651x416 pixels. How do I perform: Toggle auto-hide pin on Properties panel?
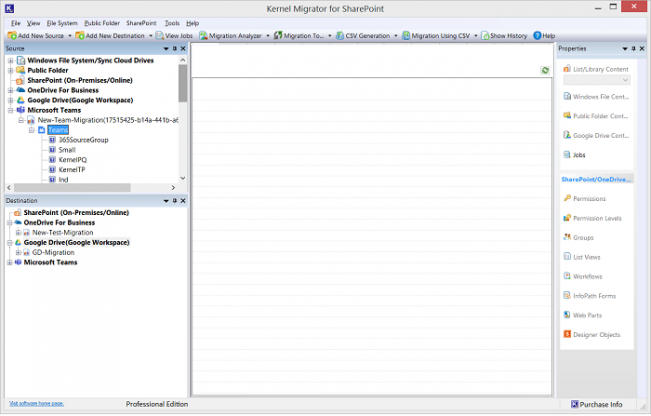(x=634, y=48)
